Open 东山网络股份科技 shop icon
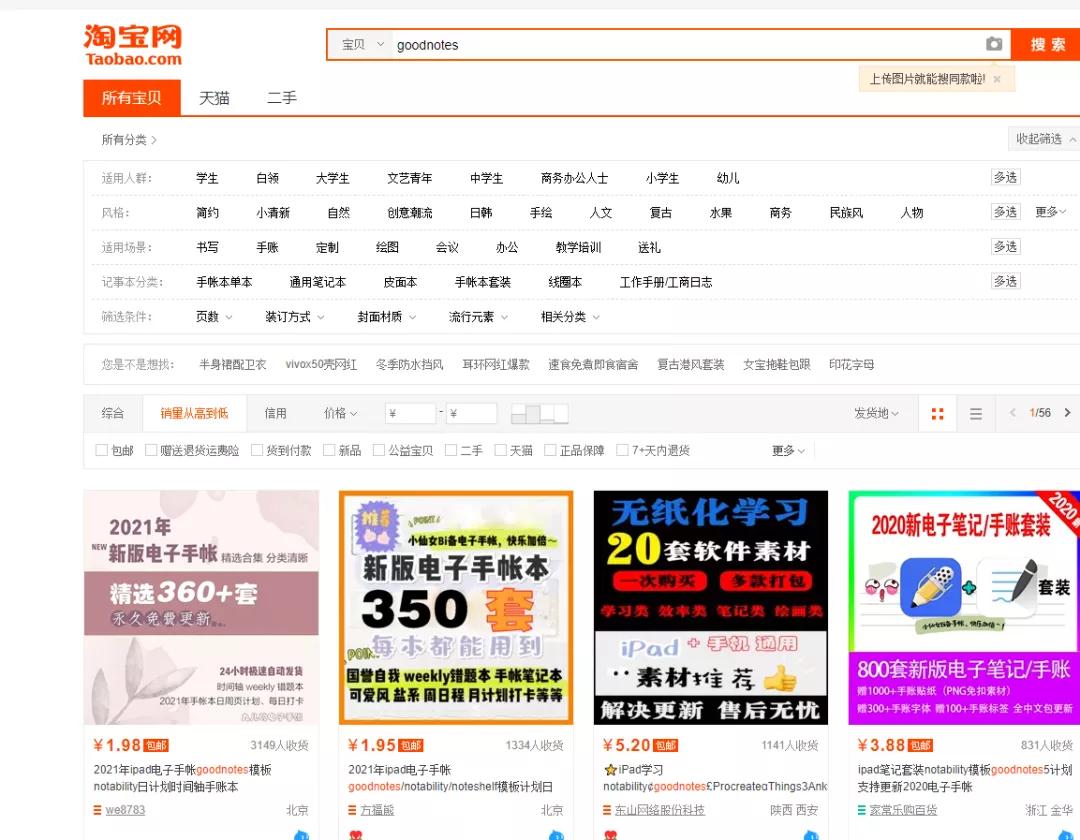Viewport: 1080px width, 840px height. (607, 810)
